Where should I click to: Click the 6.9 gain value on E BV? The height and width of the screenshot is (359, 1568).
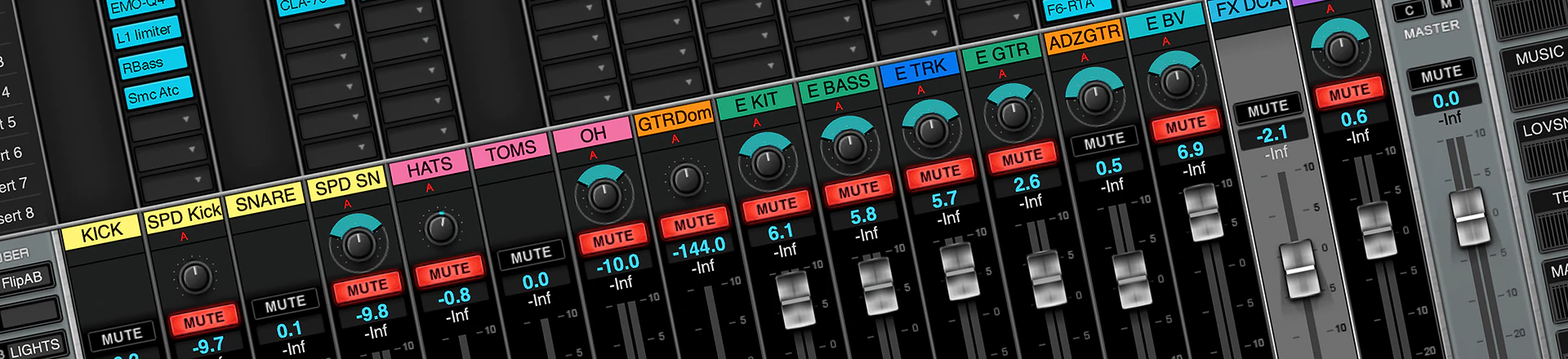coord(1190,151)
